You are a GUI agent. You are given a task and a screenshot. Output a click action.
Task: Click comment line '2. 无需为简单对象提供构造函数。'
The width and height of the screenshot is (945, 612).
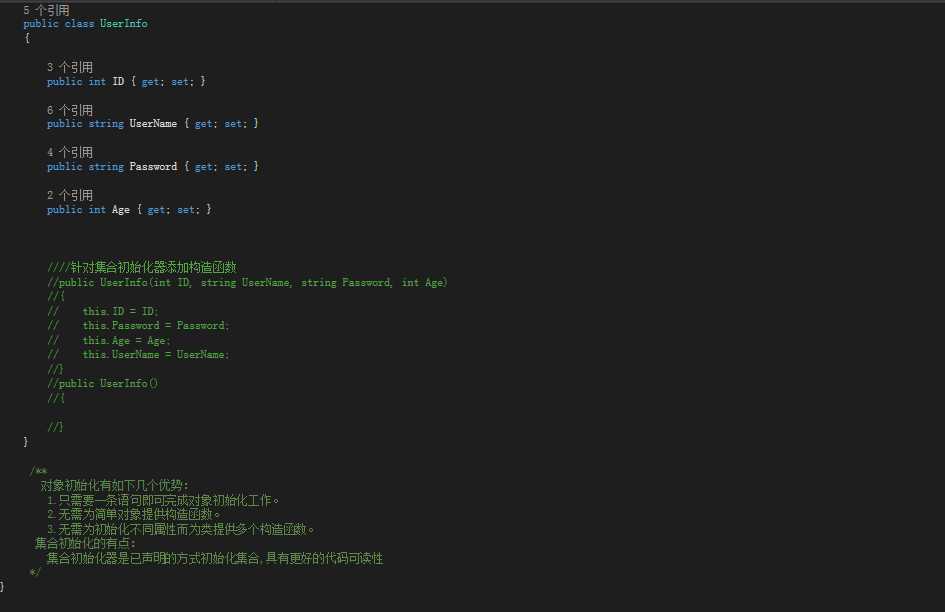[134, 514]
